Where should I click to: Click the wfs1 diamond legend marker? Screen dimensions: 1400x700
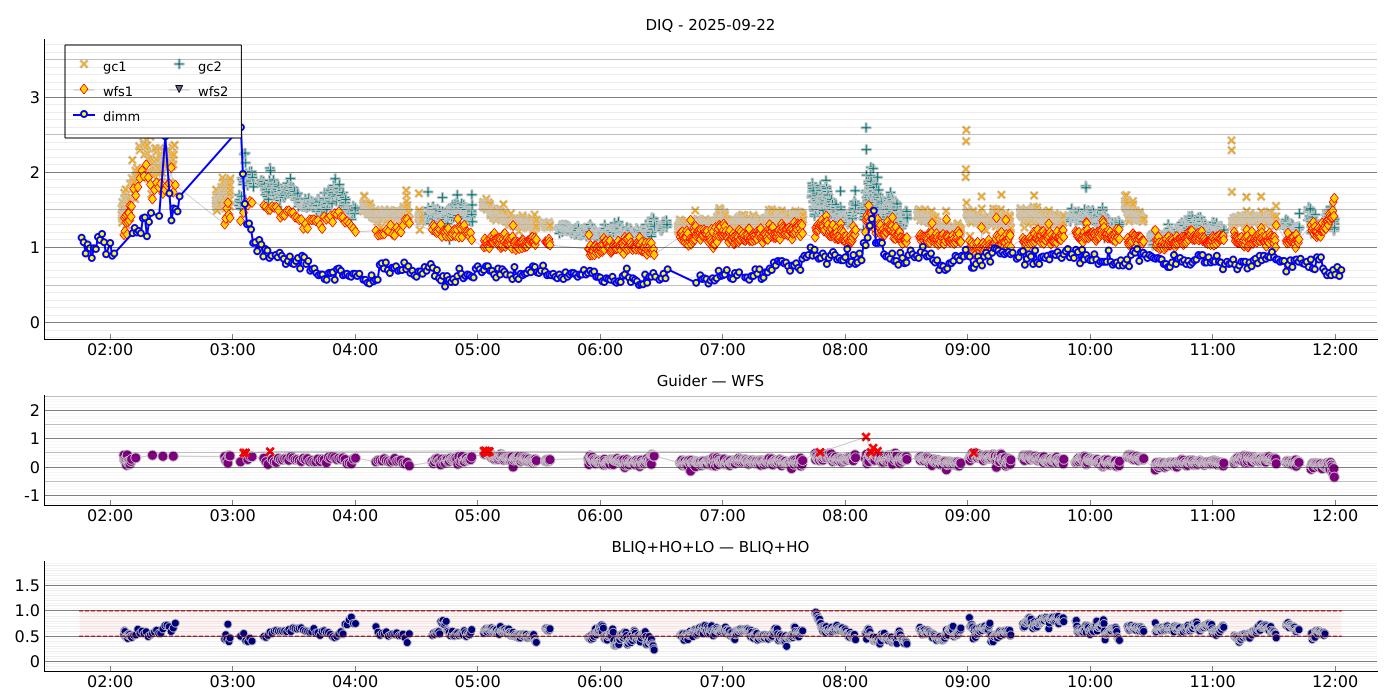(x=84, y=90)
